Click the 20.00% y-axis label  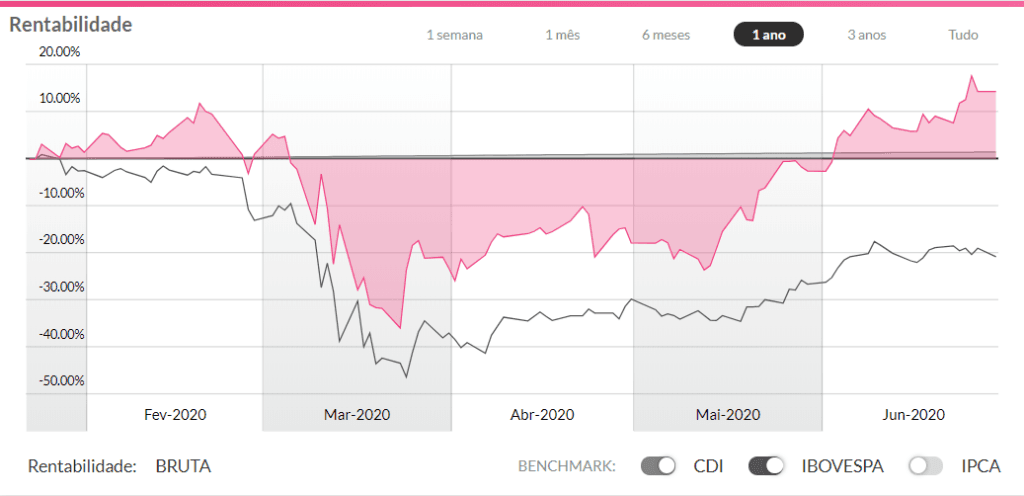coord(59,52)
